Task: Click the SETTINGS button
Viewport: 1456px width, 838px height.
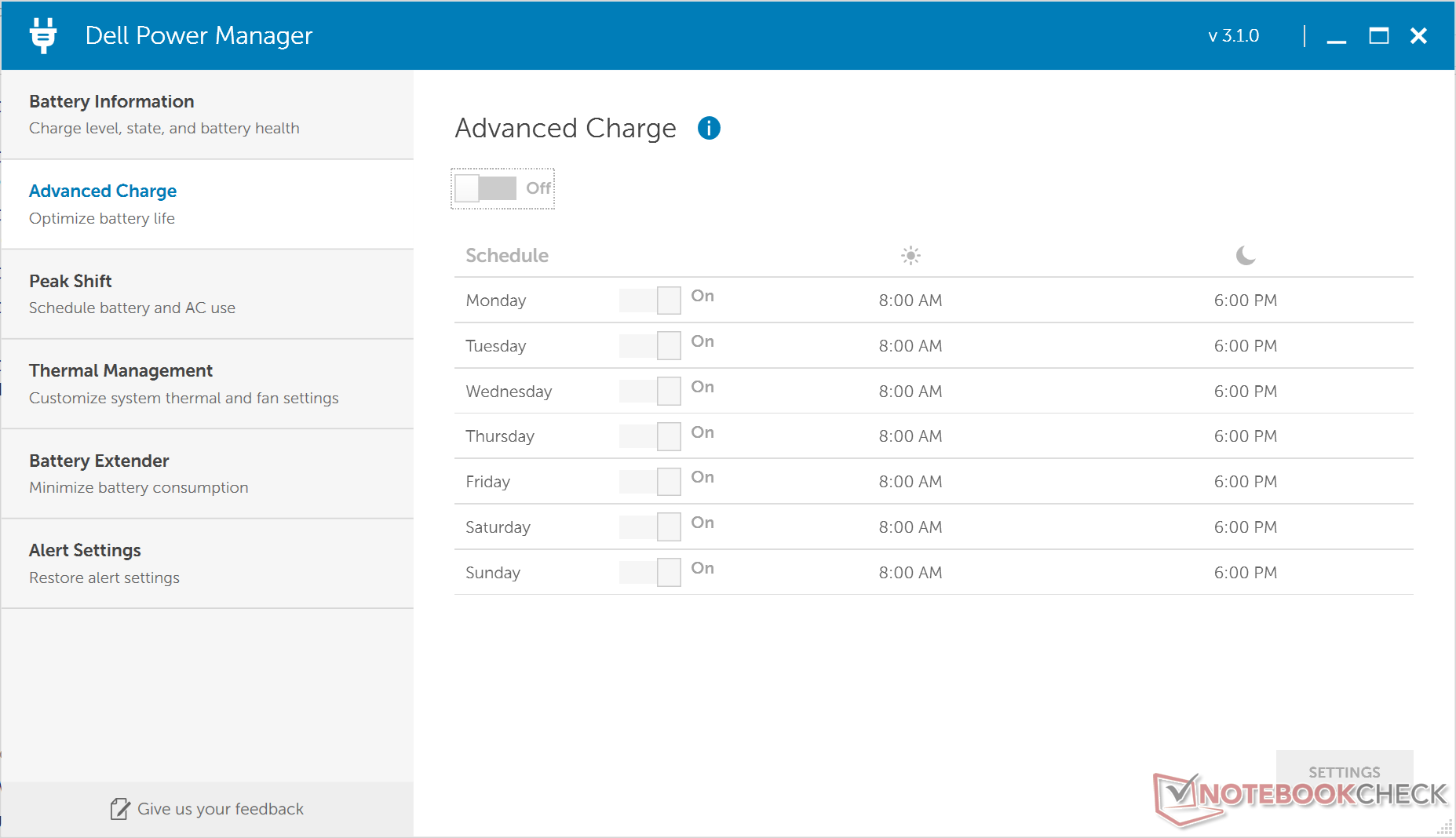Action: (1344, 772)
